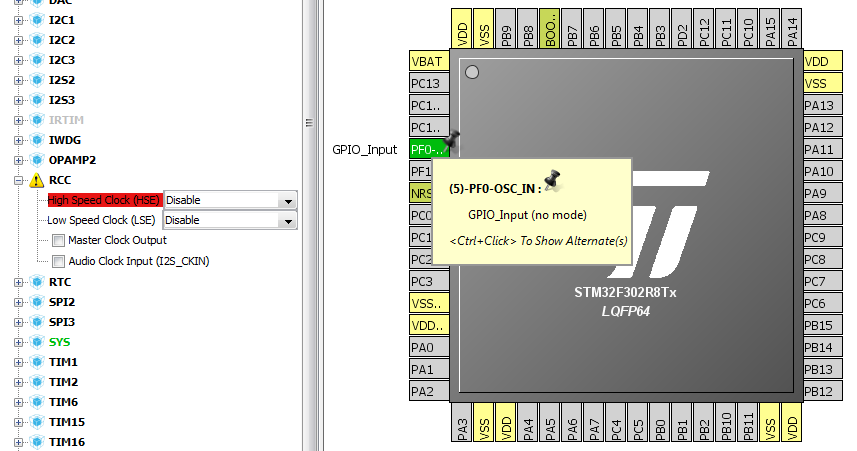Click the I2C1 peripheral cube icon

click(x=37, y=20)
